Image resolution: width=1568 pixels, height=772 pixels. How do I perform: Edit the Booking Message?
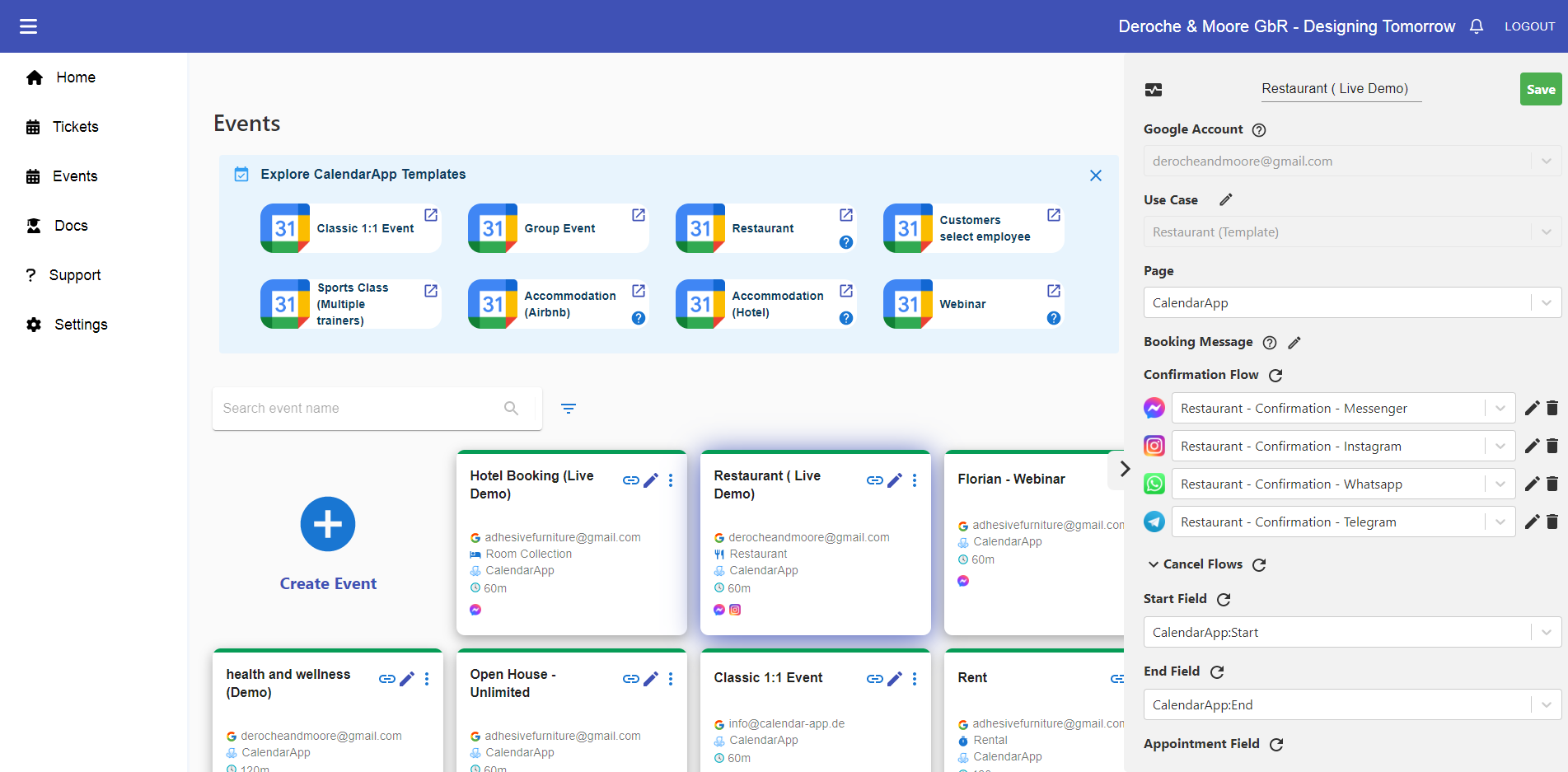point(1294,343)
